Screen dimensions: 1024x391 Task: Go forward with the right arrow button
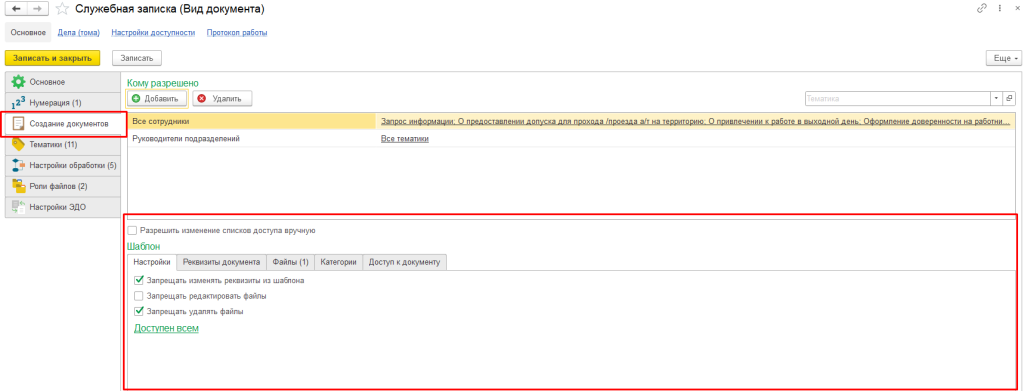pyautogui.click(x=38, y=9)
